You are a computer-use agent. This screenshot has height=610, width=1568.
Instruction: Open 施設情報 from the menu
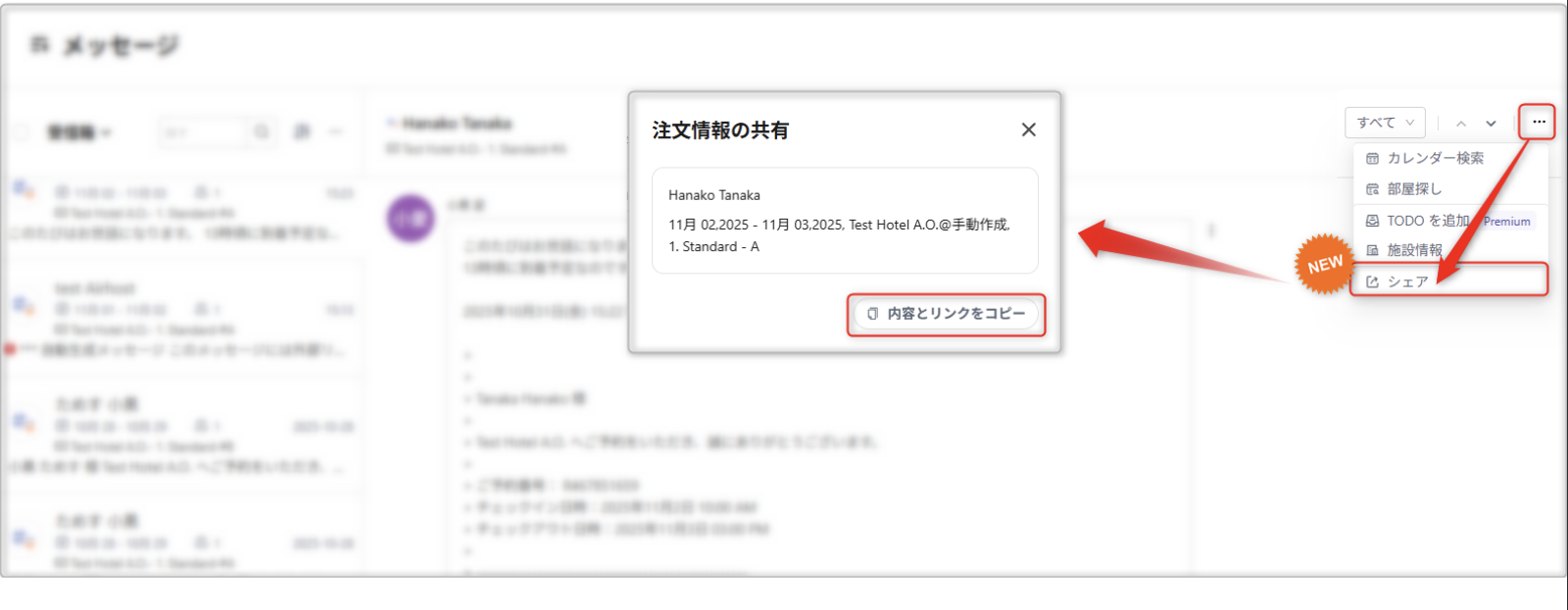pos(1449,250)
